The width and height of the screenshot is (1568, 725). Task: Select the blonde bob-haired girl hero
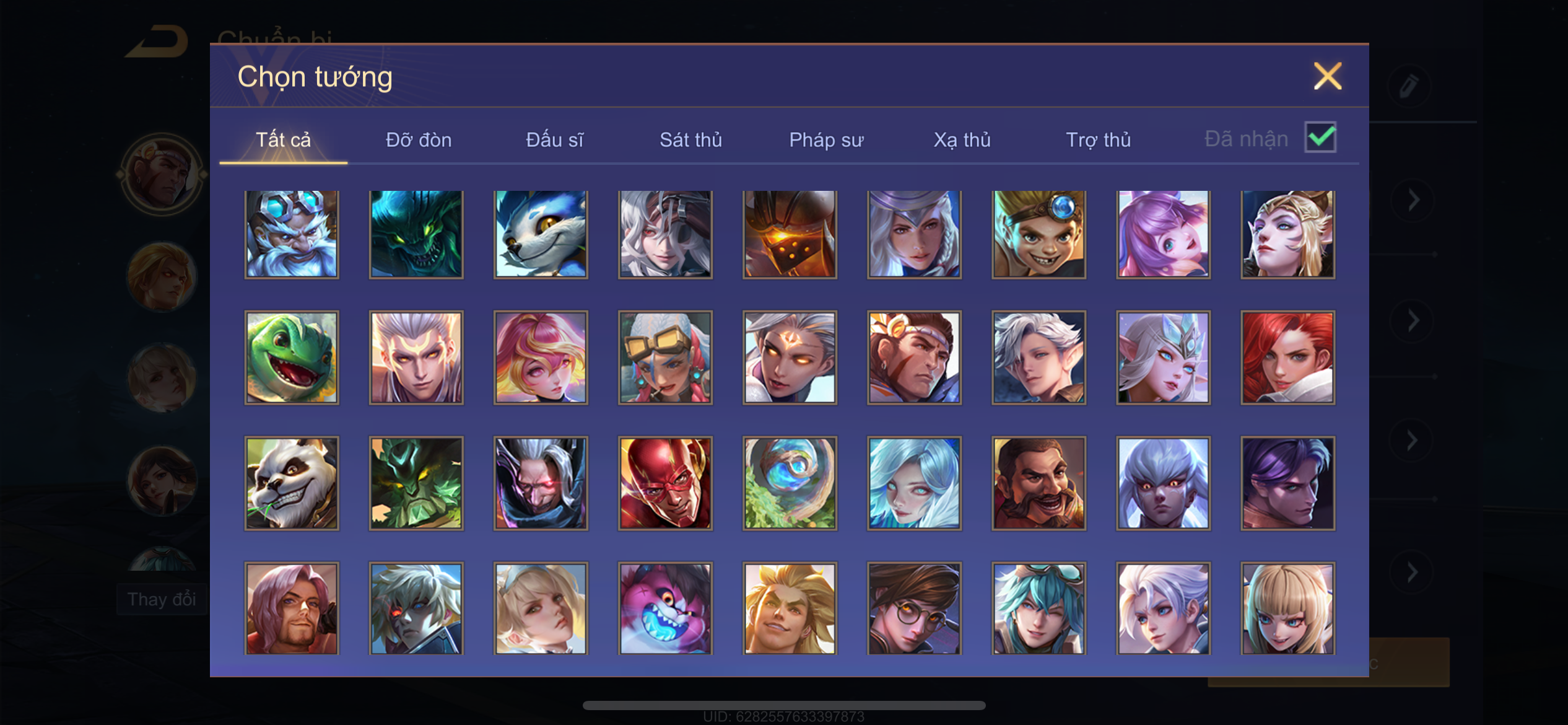[x=1287, y=609]
